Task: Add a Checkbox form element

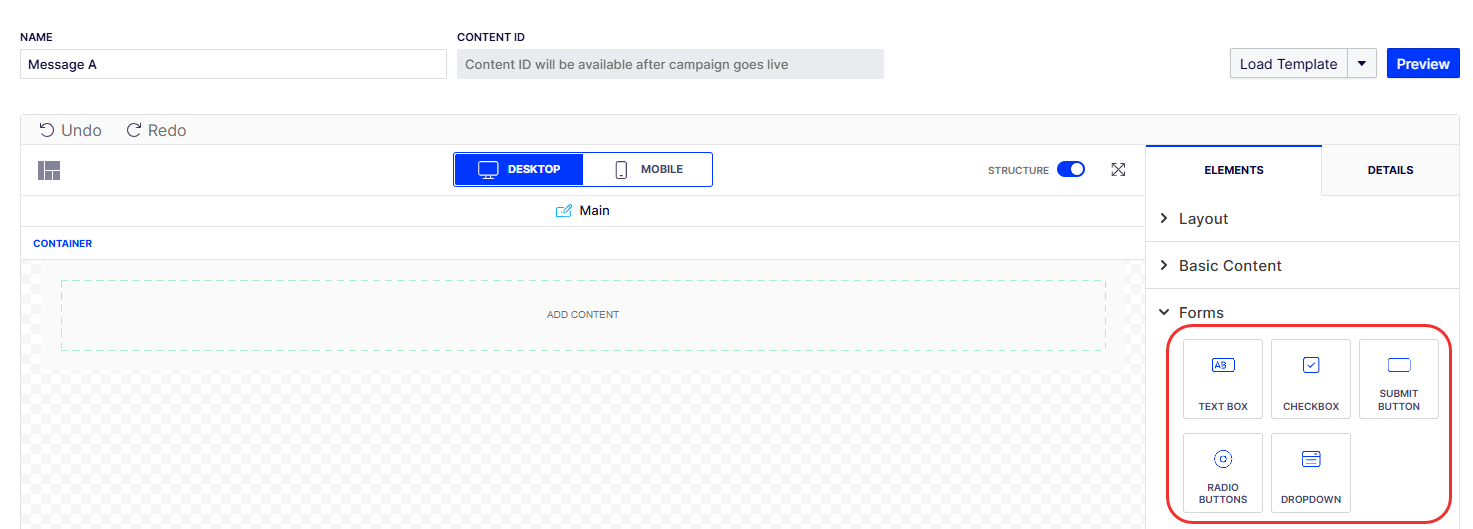Action: (x=1310, y=378)
